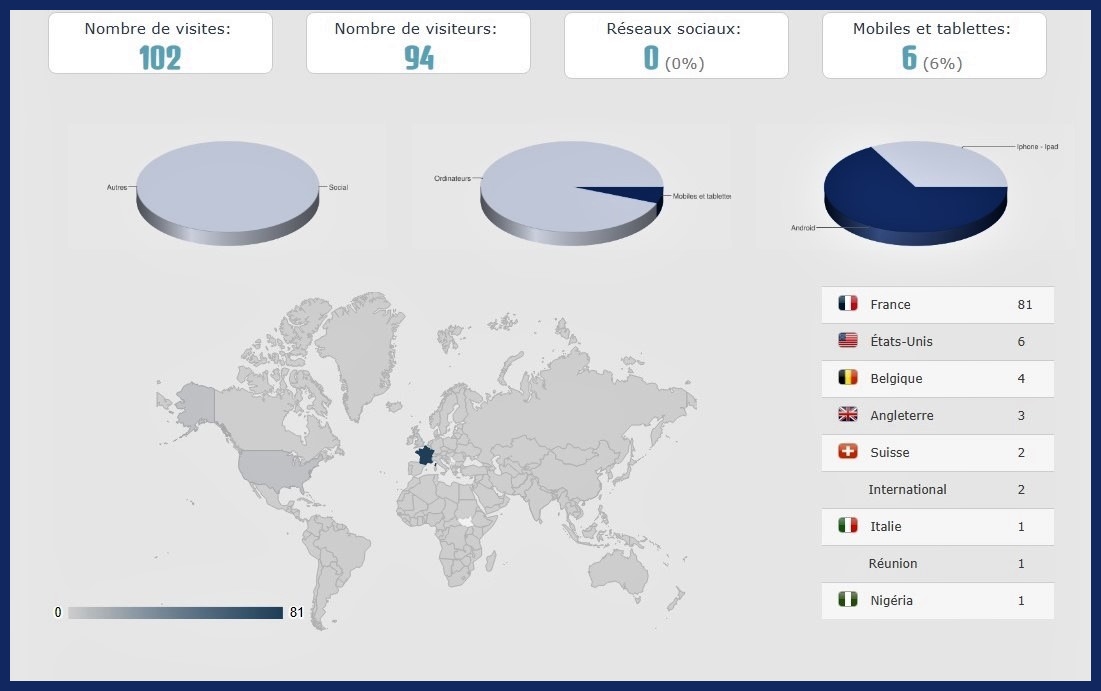Screen dimensions: 1101x691
Task: Click the Autres/Social pie chart
Action: [228, 193]
